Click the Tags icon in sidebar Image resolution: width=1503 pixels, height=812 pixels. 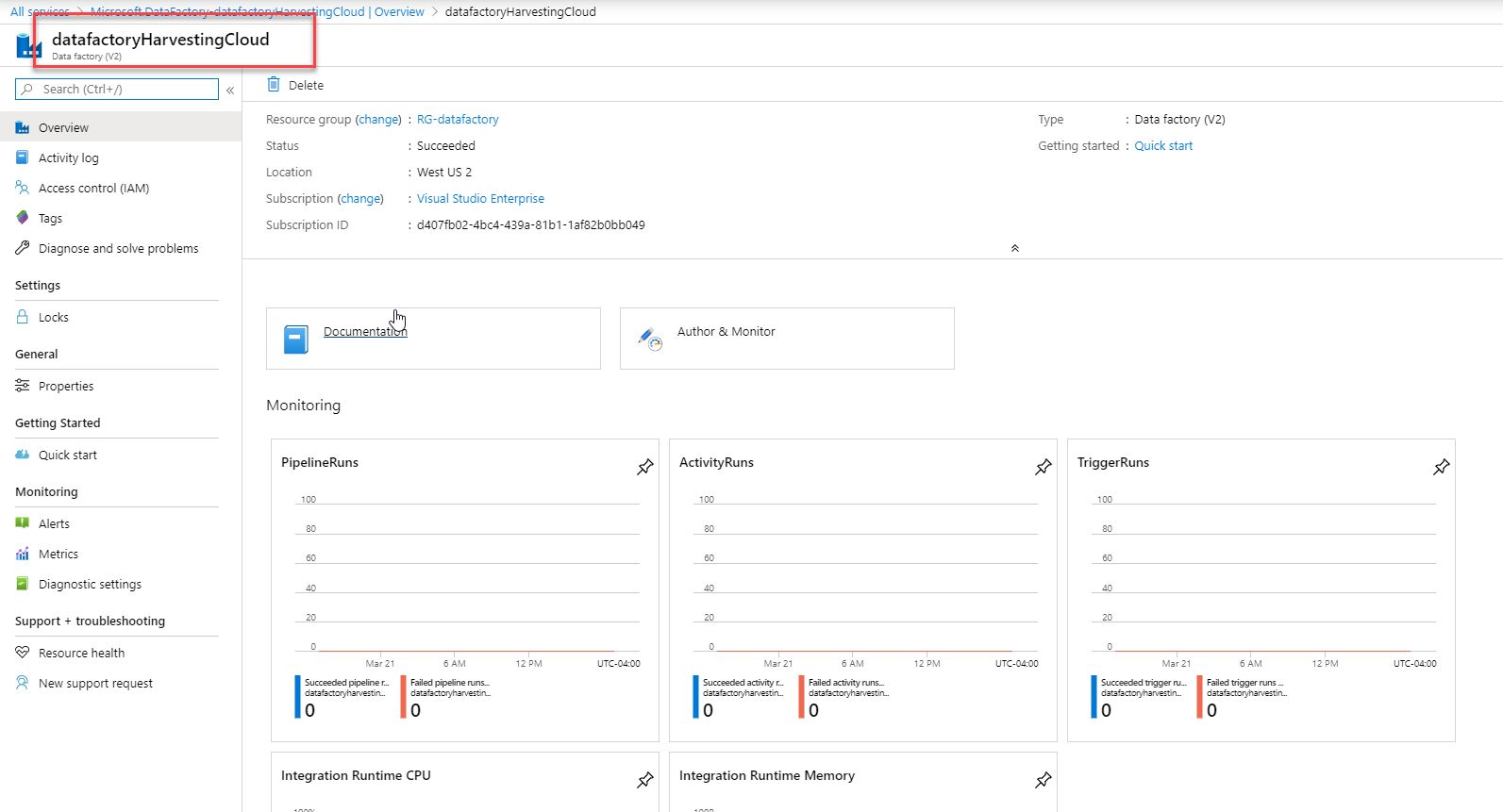pyautogui.click(x=23, y=219)
